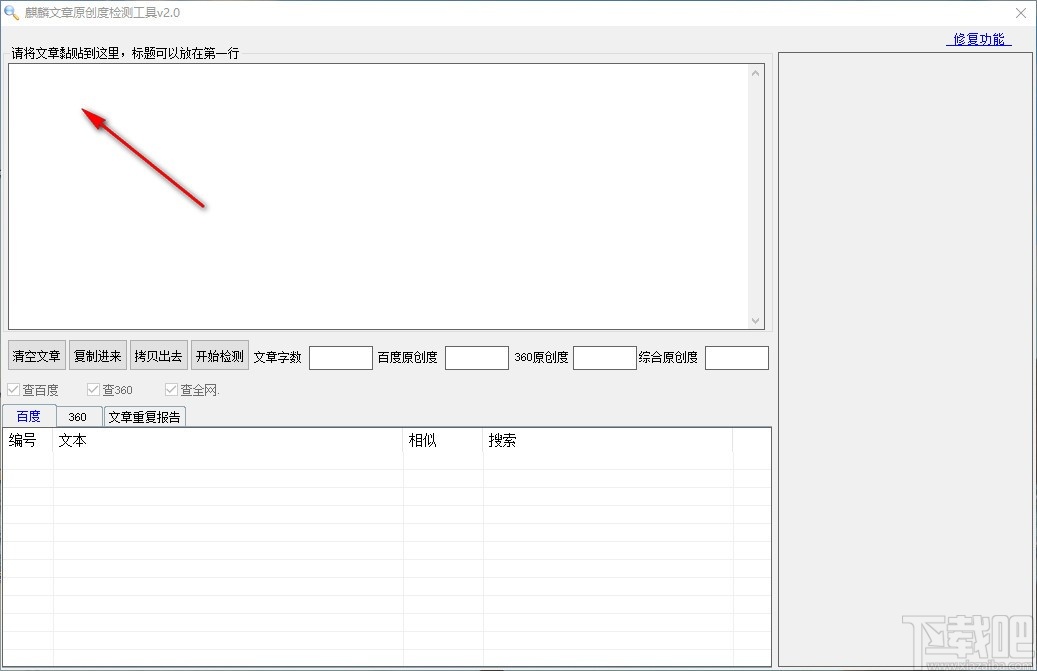Toggle the 查全网 checkbox
This screenshot has height=671, width=1037.
171,389
